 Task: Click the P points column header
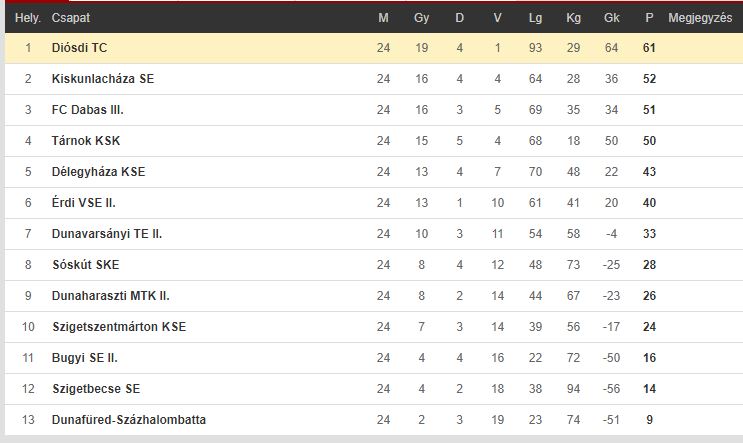click(649, 18)
